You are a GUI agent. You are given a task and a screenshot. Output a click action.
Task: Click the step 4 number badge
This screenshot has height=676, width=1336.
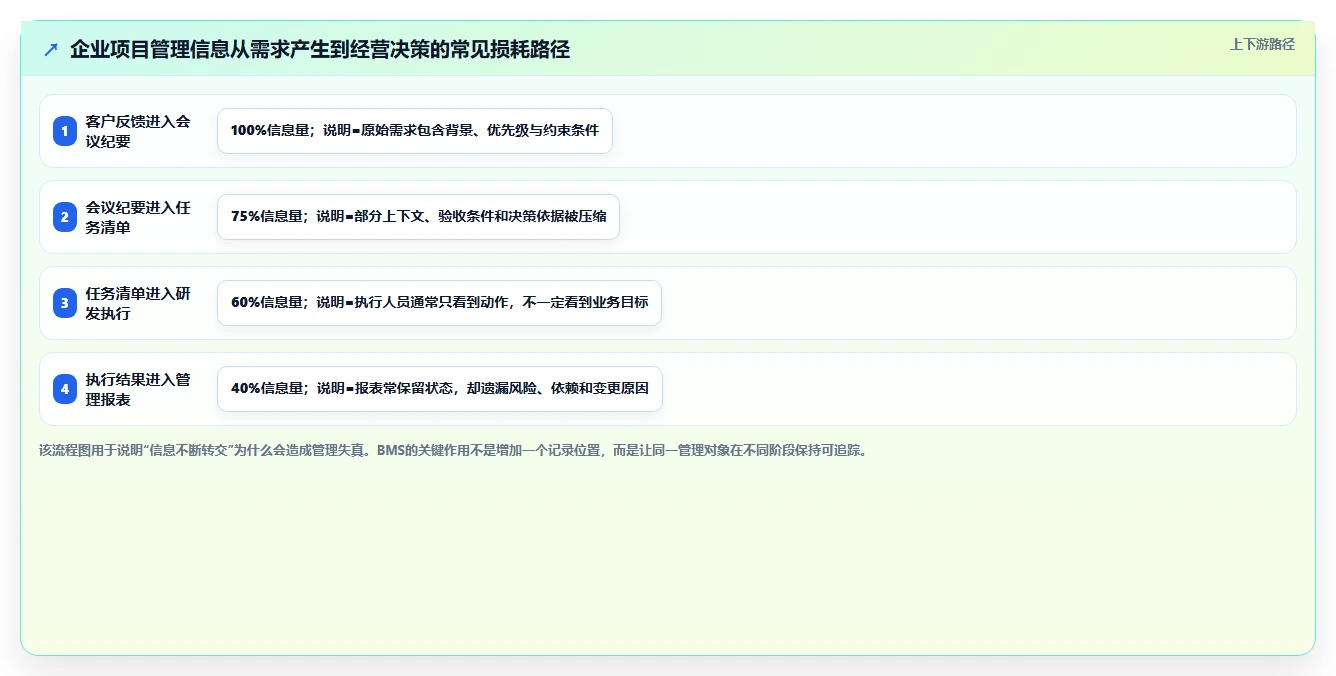click(x=65, y=389)
